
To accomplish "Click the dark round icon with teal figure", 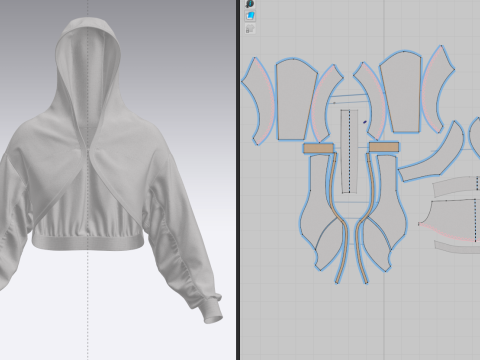I will (x=250, y=4).
